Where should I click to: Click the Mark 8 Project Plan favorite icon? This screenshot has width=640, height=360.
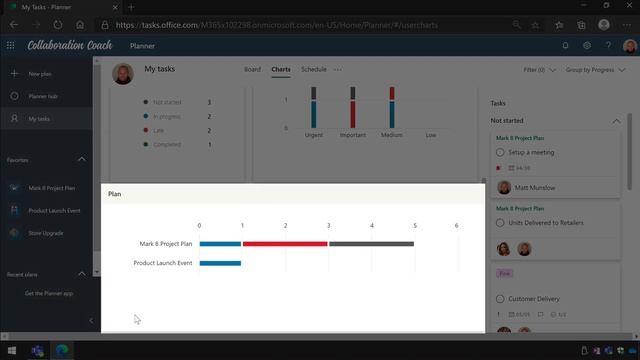tap(14, 188)
